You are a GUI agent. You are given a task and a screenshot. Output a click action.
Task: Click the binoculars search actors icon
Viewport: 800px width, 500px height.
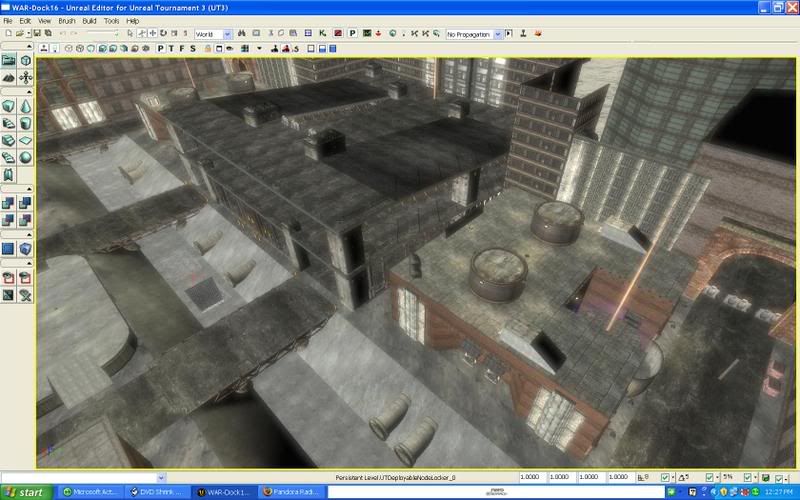pos(241,33)
